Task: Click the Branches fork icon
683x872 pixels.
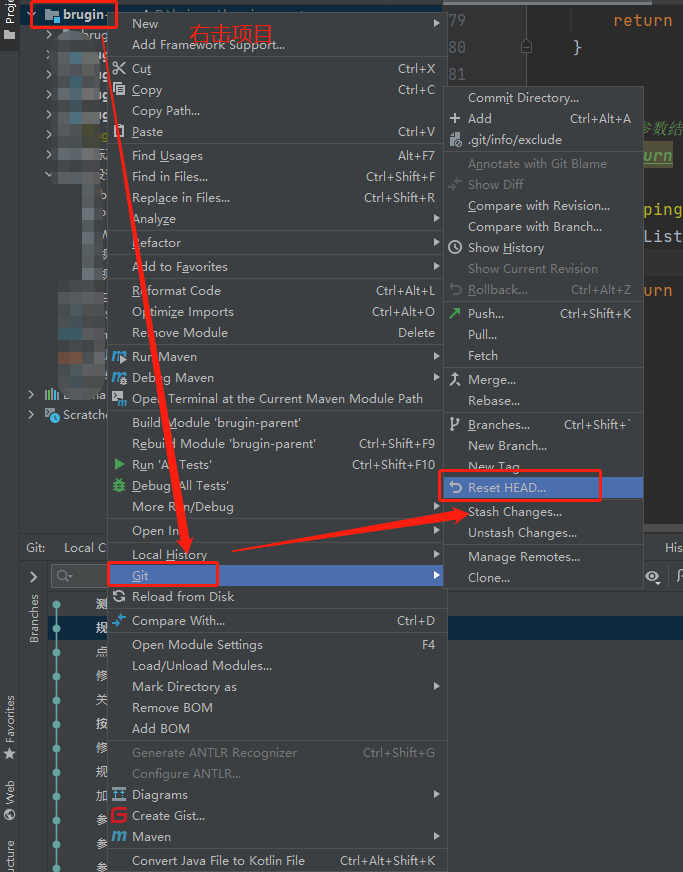Action: coord(455,424)
